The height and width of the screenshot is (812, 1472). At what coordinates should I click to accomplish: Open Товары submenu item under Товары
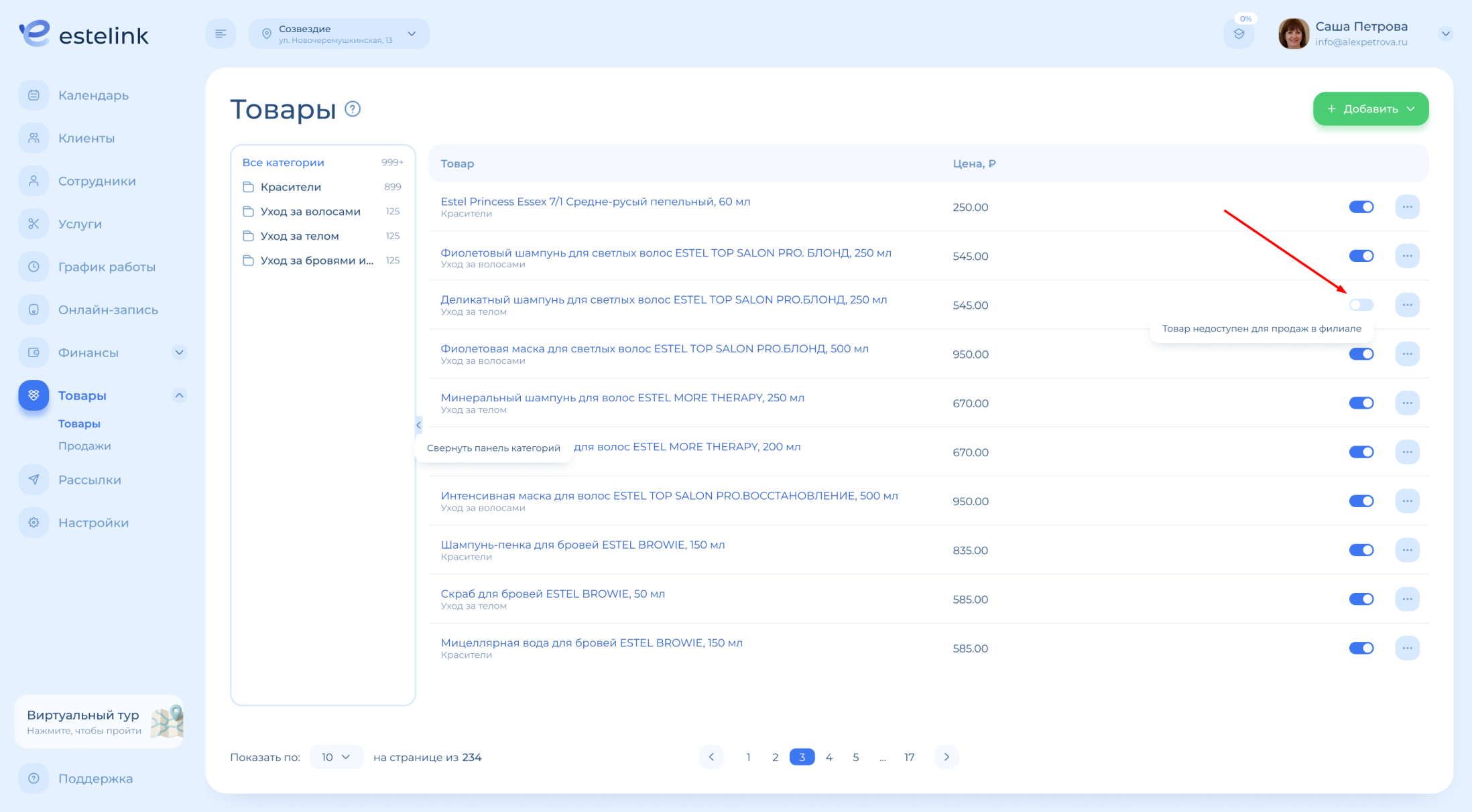pyautogui.click(x=79, y=423)
